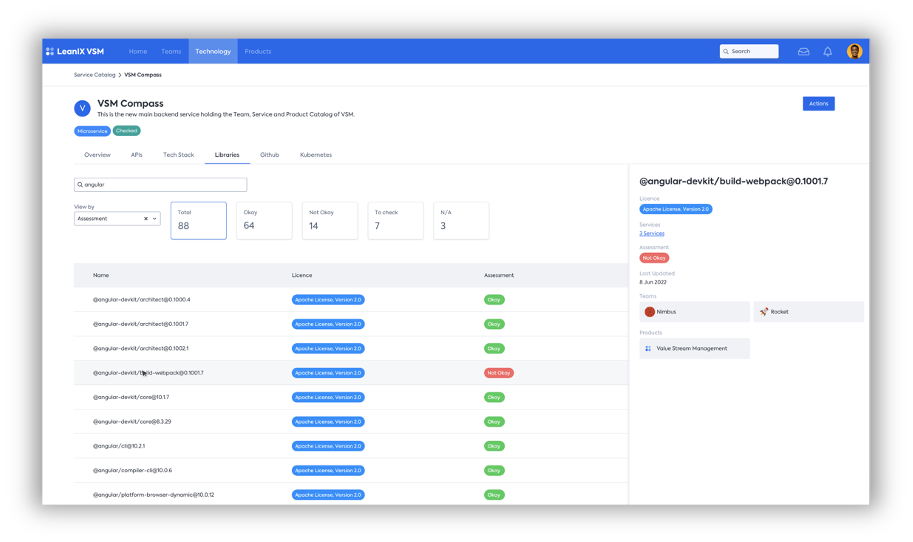Switch to the APIs tab
This screenshot has height=542, width=913.
pyautogui.click(x=136, y=155)
